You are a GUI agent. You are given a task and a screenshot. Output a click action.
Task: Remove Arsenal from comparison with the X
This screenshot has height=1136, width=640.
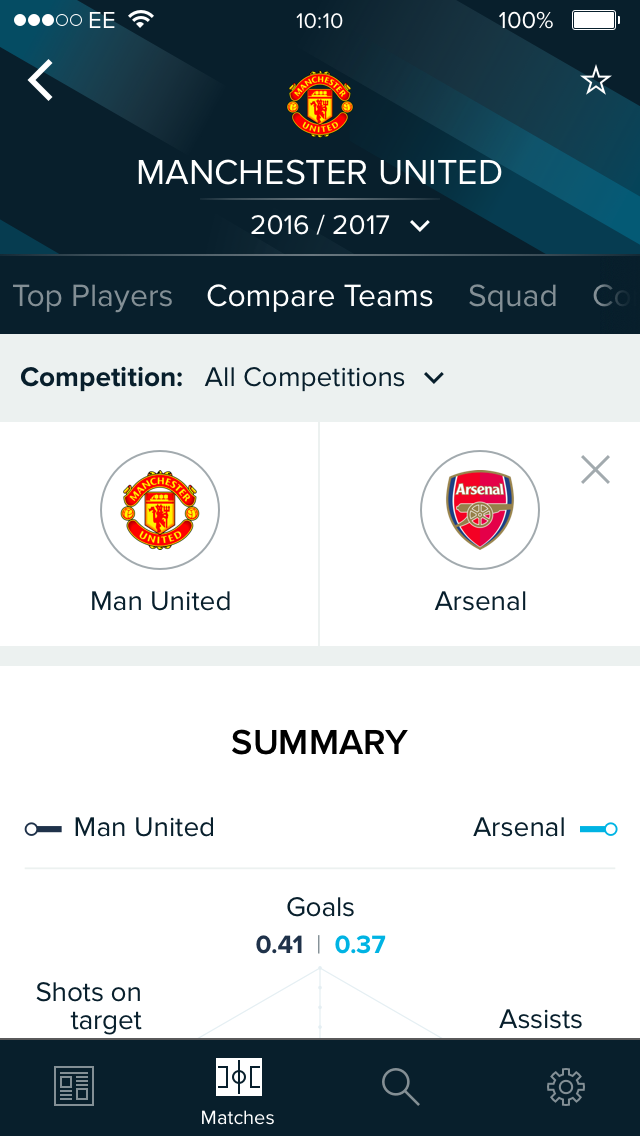(x=595, y=468)
